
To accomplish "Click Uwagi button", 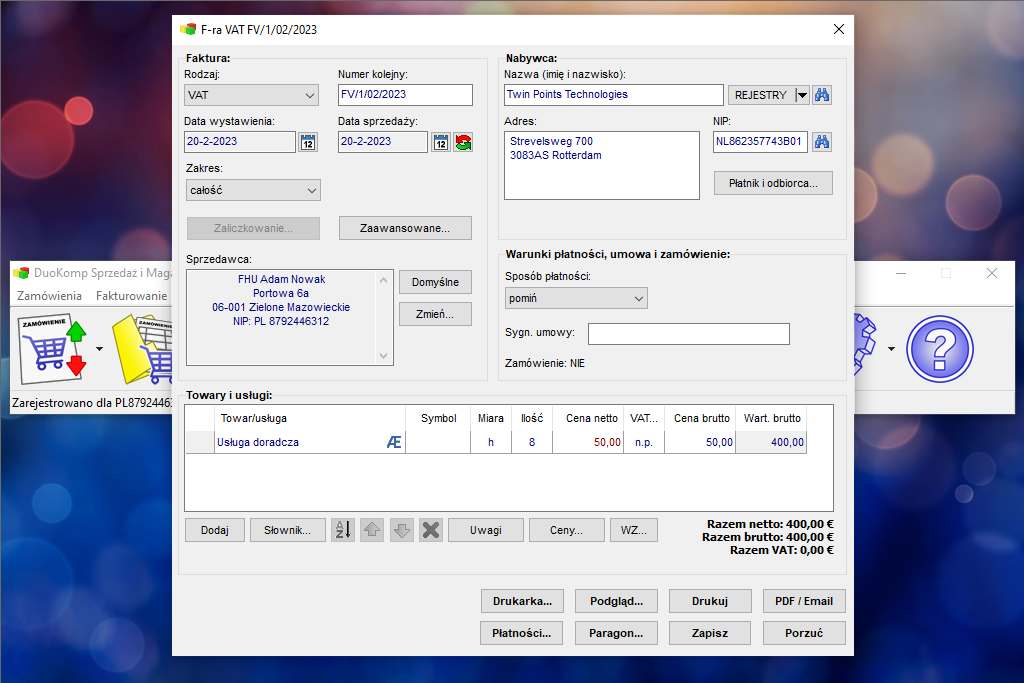I will pyautogui.click(x=485, y=530).
